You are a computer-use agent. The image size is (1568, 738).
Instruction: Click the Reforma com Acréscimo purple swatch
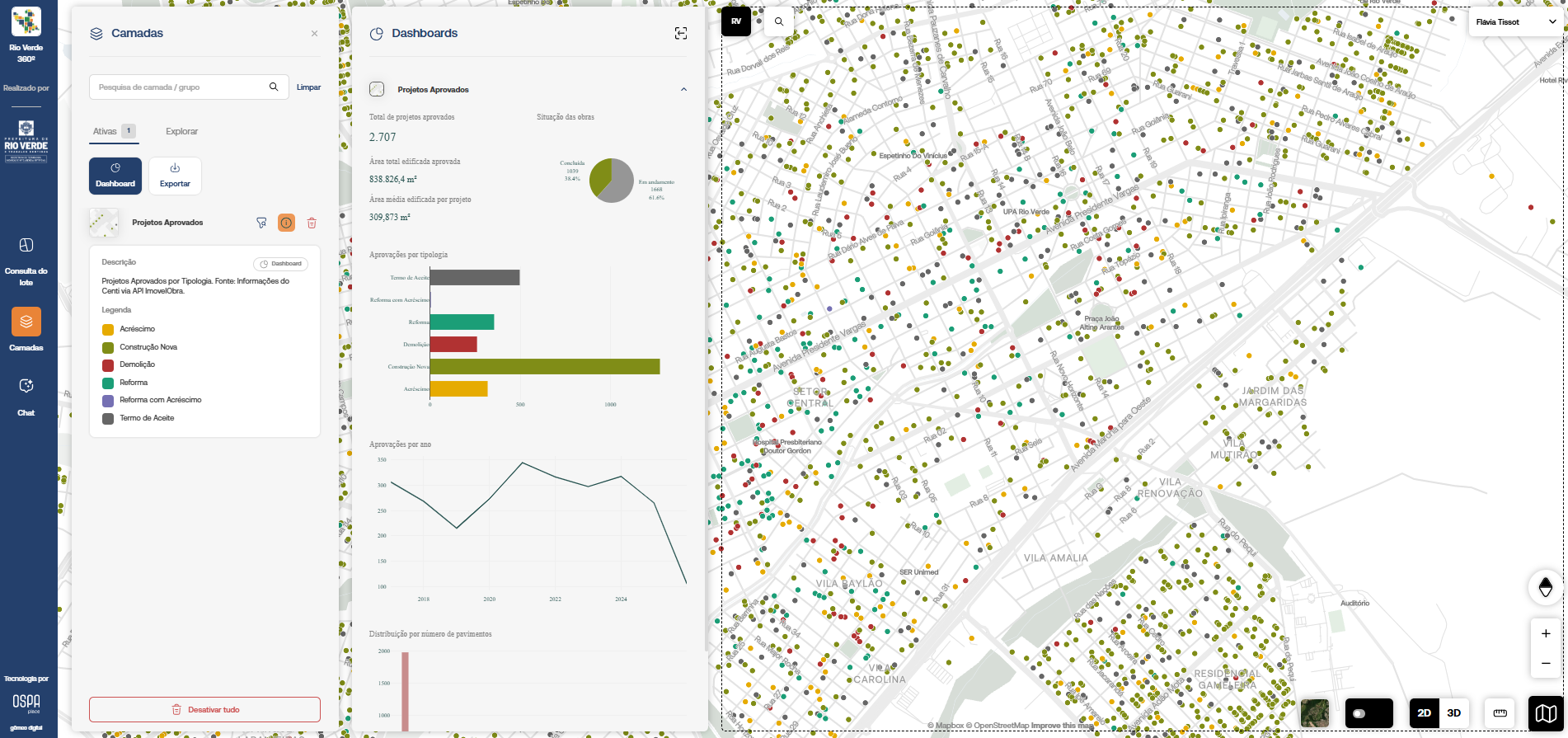pos(108,401)
